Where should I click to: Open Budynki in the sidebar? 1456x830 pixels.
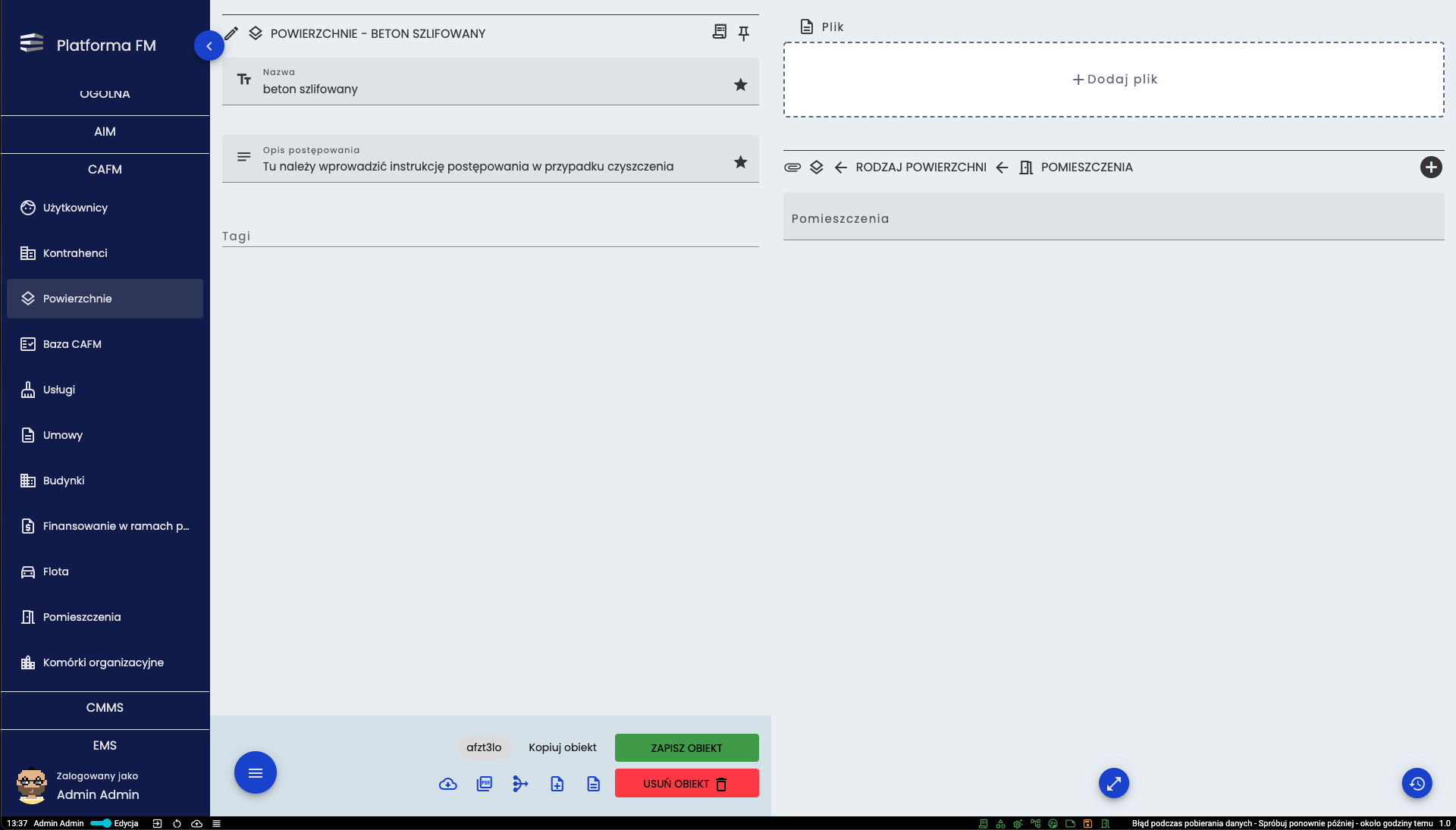[x=105, y=481]
